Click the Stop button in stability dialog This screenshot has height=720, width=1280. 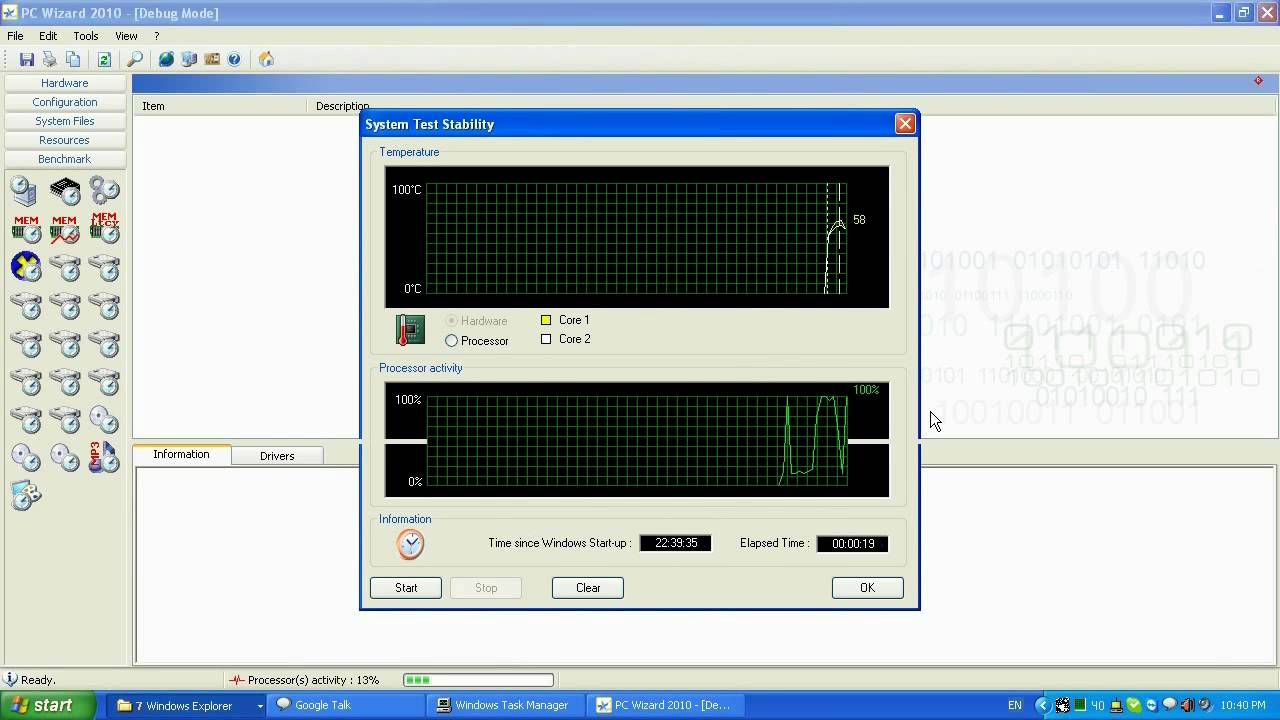(x=486, y=588)
